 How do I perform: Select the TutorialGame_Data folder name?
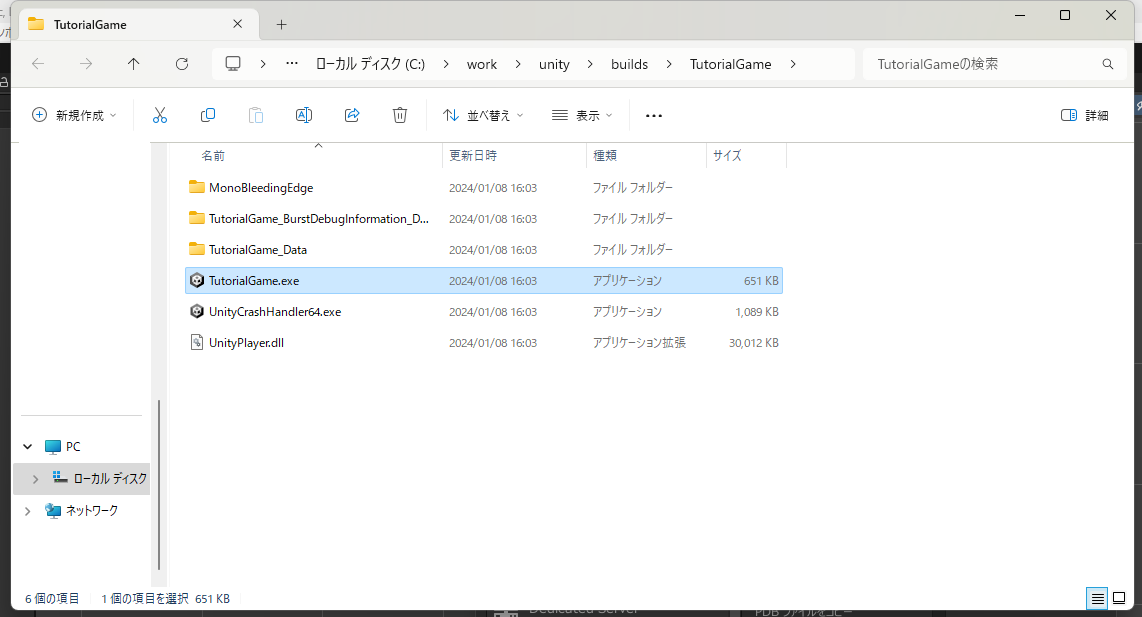coord(258,250)
